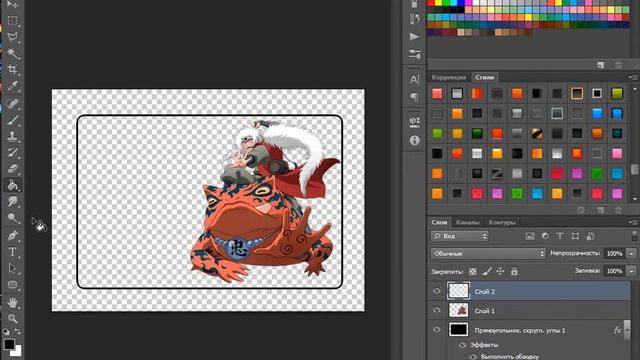Delete swatch with Swatches panel trash icon
640x360 pixels.
pyautogui.click(x=618, y=65)
